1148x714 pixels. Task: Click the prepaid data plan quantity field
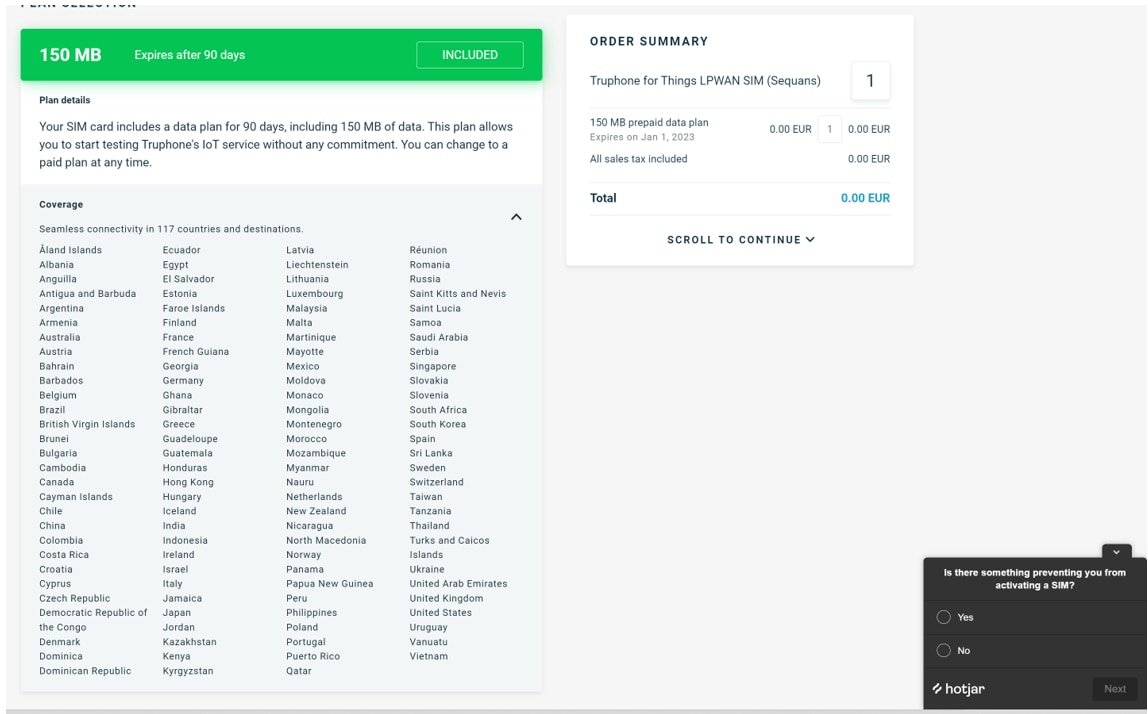click(x=829, y=129)
